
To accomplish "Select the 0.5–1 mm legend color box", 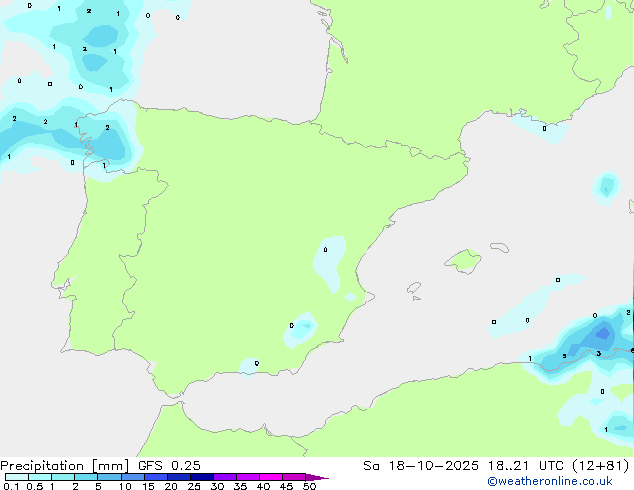I will point(40,477).
